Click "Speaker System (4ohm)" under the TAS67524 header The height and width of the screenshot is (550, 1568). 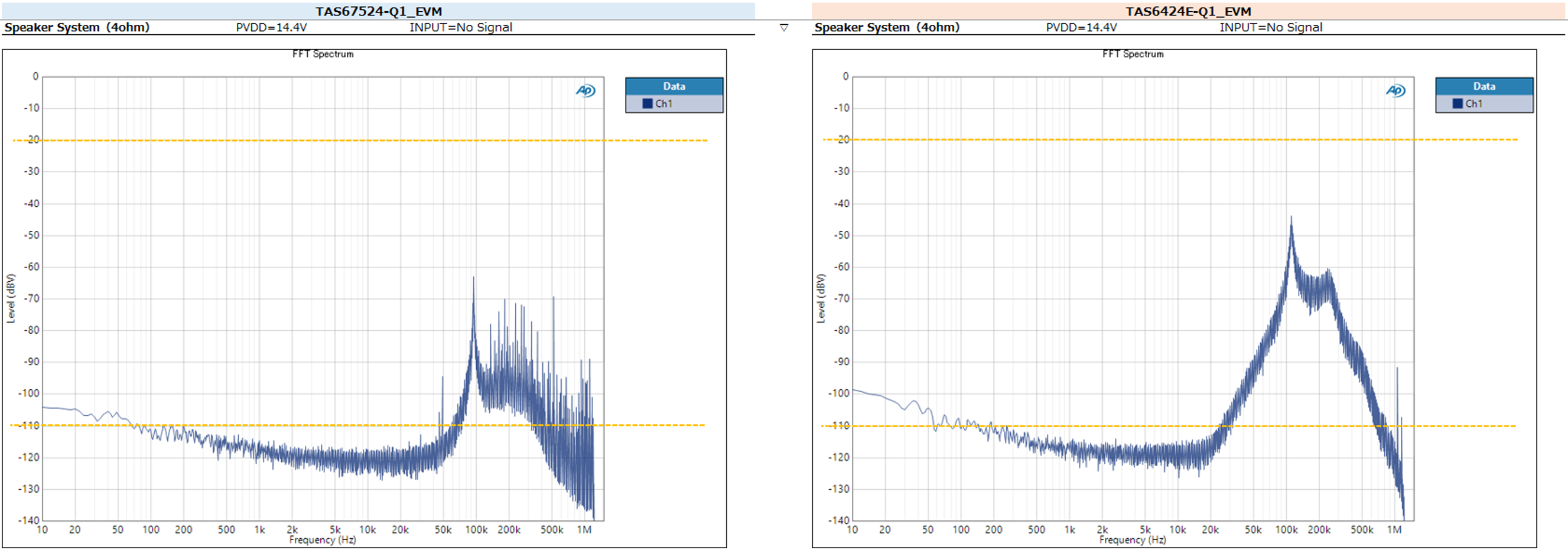[x=77, y=27]
